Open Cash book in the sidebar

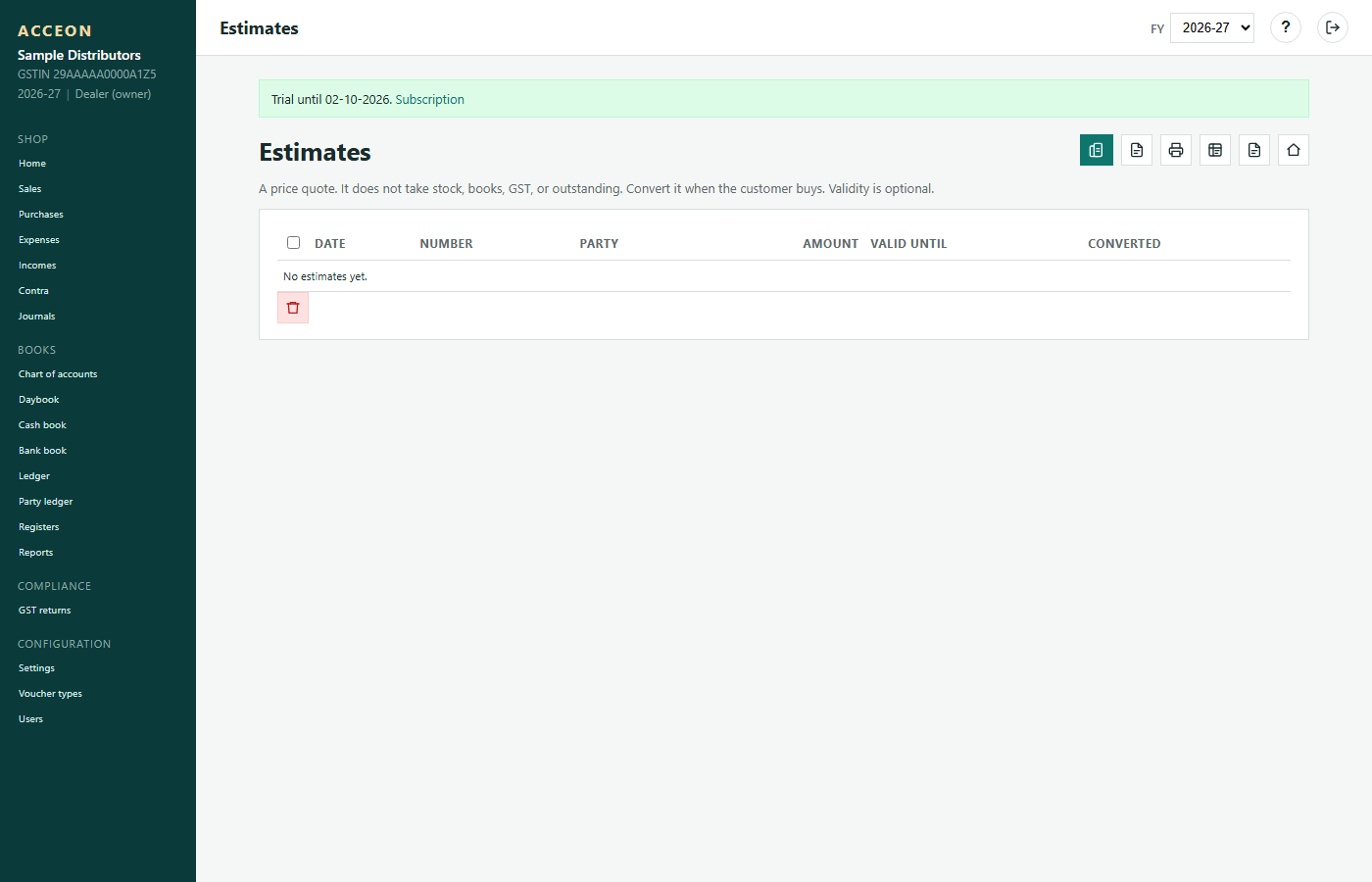[42, 425]
